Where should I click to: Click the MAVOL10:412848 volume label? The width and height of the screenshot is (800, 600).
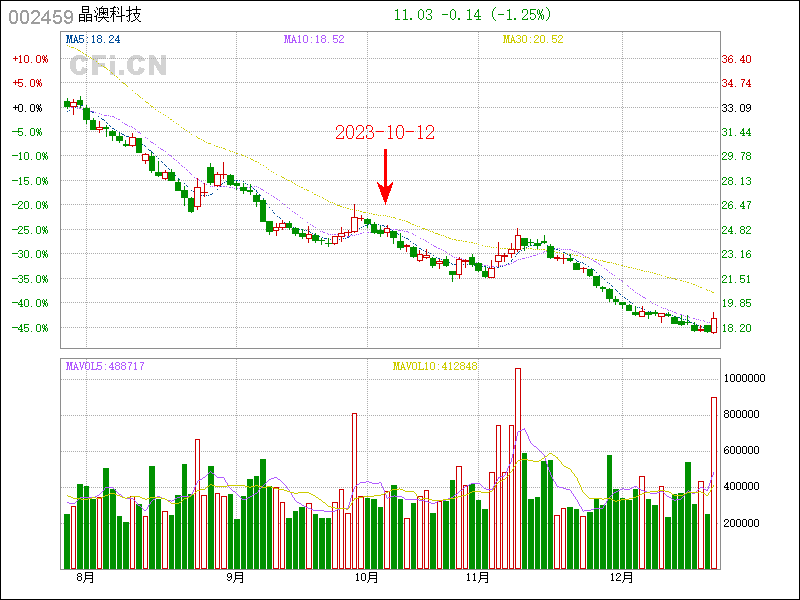(x=435, y=367)
